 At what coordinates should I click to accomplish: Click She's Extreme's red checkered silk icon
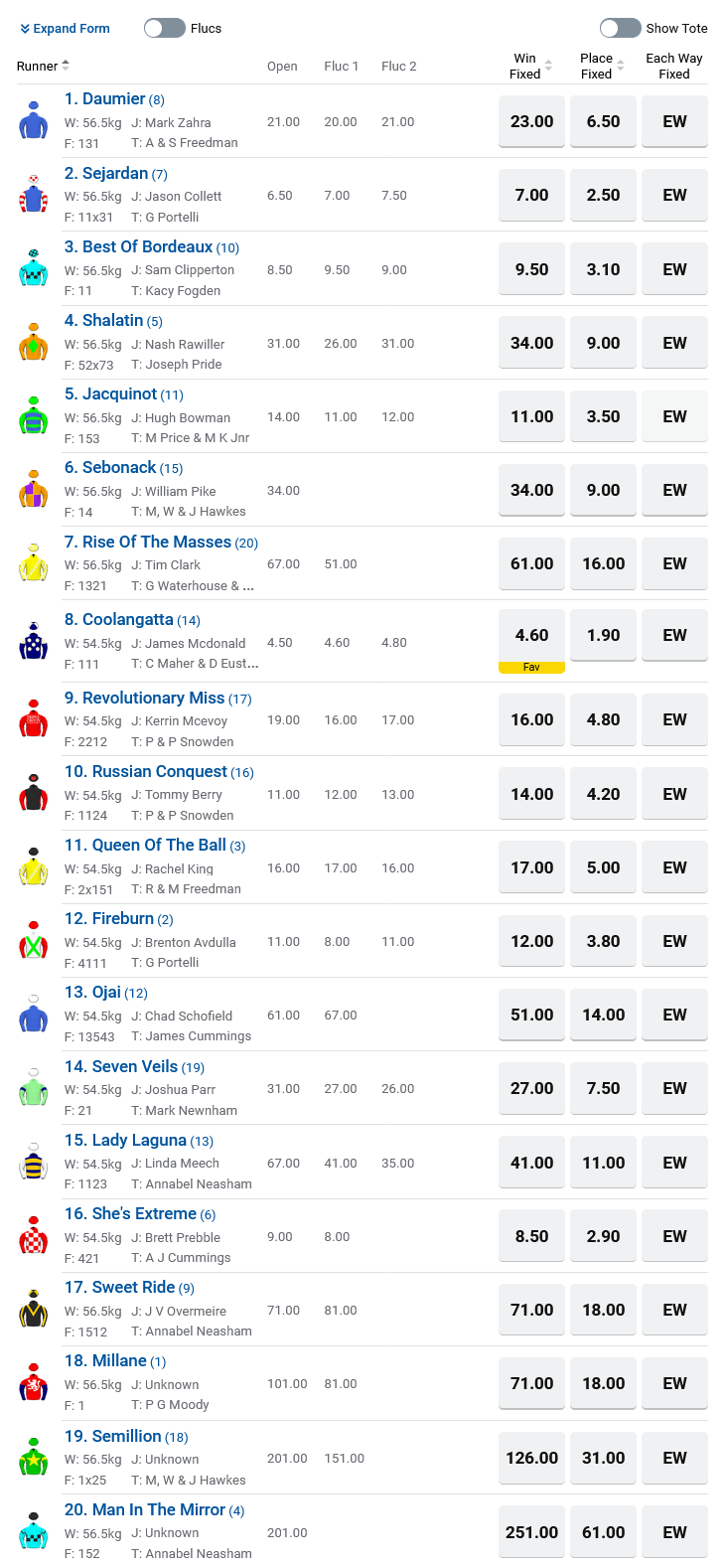(34, 1236)
